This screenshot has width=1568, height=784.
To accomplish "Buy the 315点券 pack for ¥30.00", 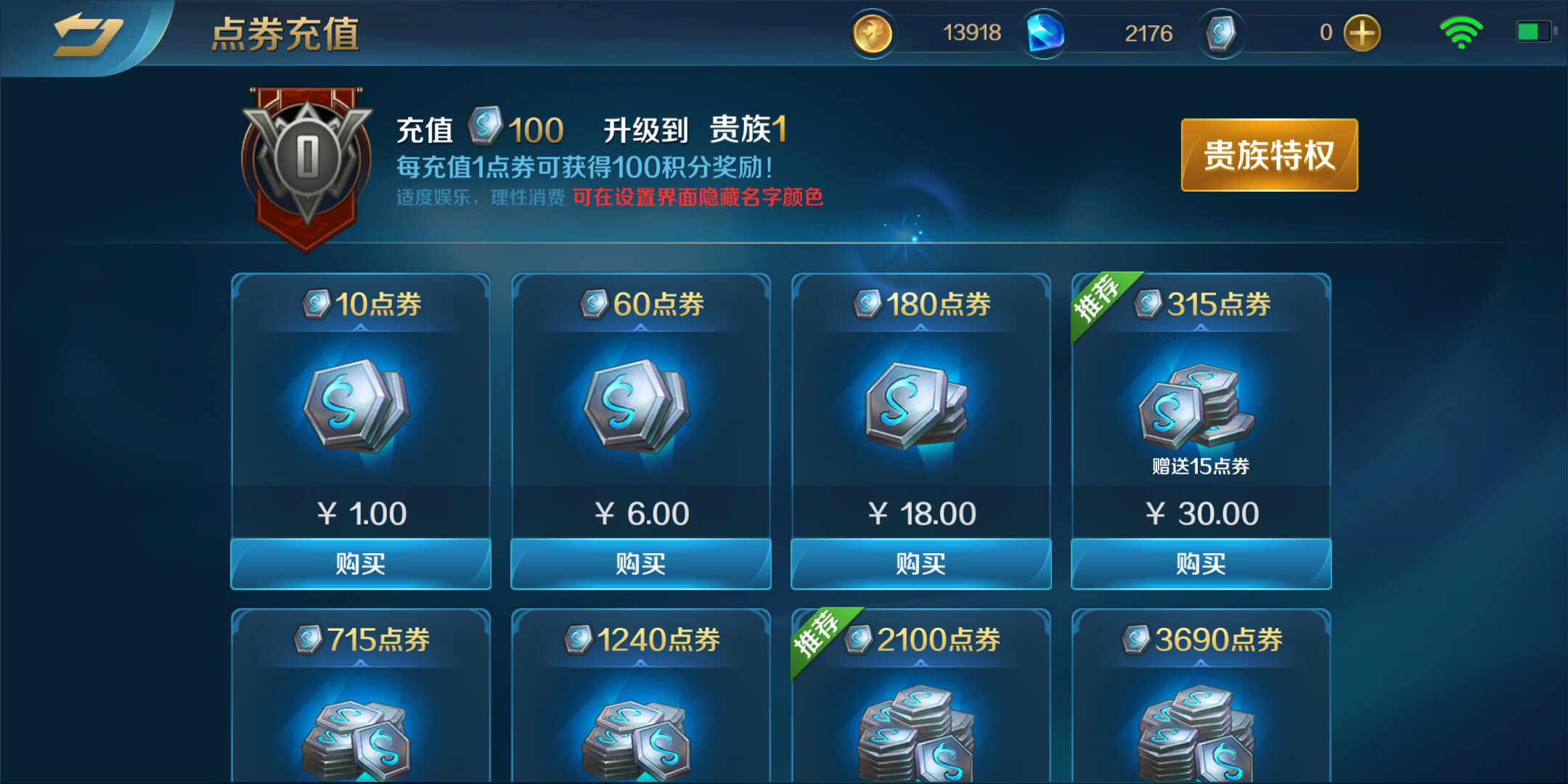I will coord(1201,564).
